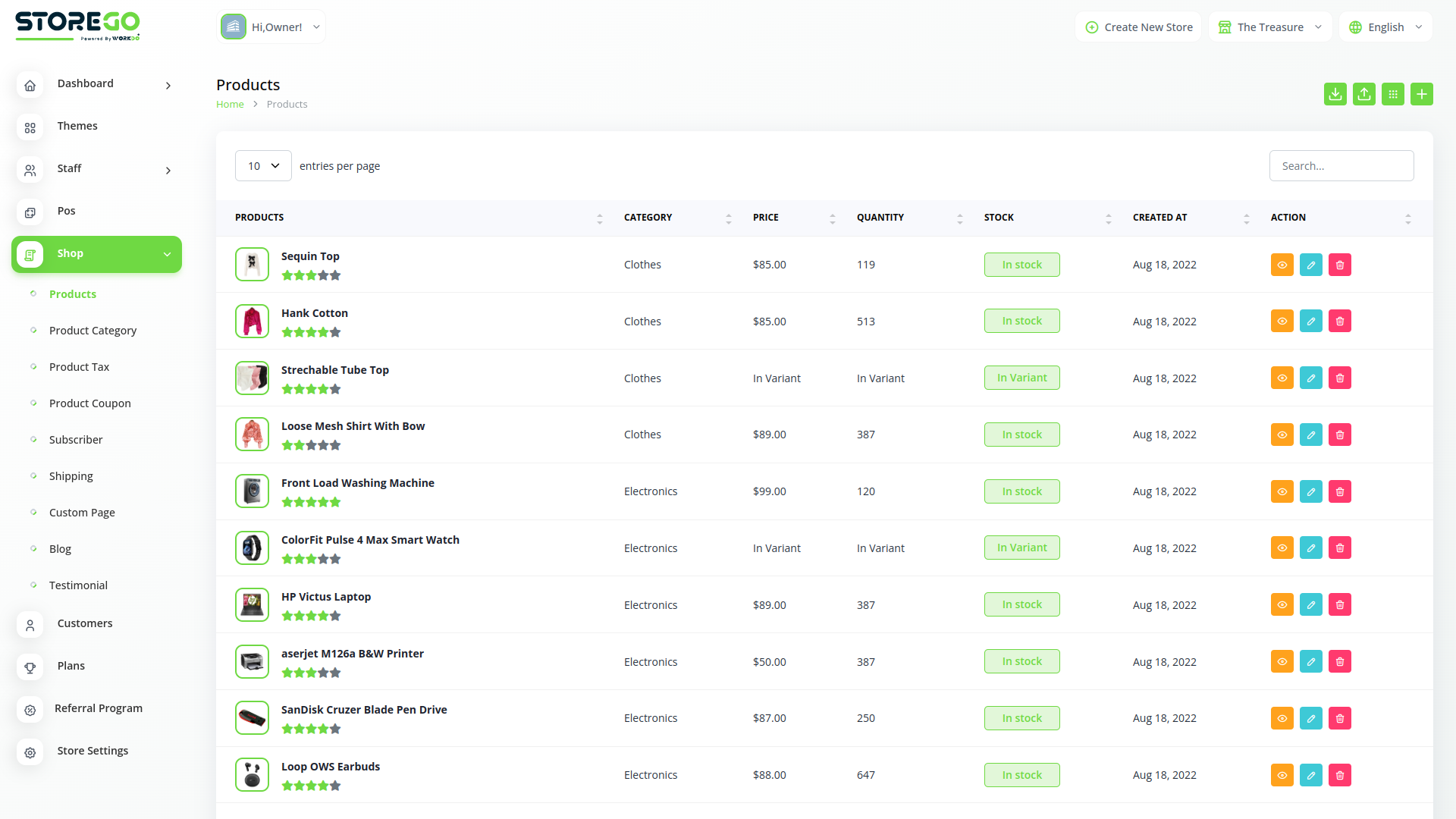
Task: Open the Product Coupon menu item
Action: (89, 403)
